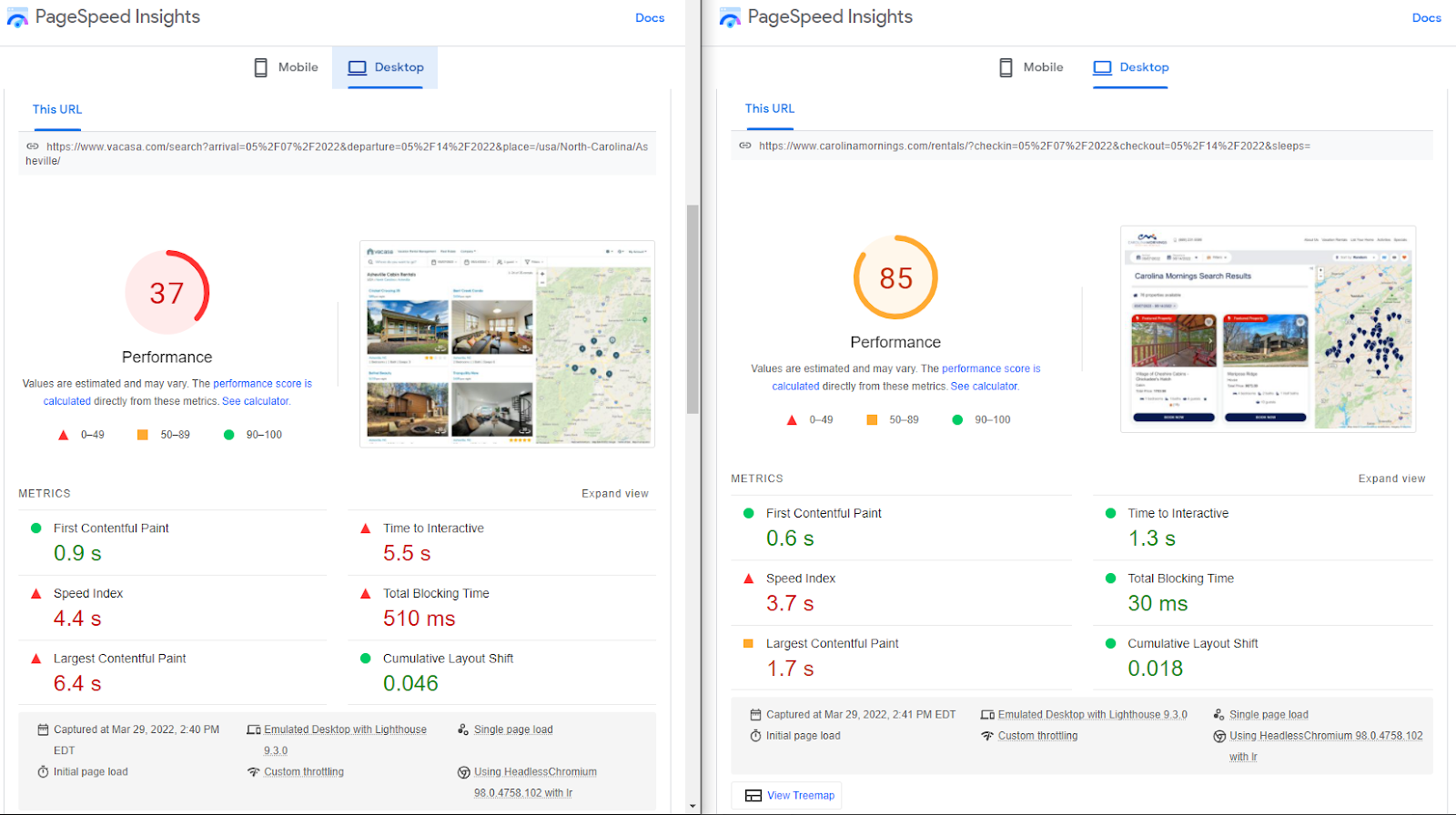This screenshot has width=1456, height=815.
Task: Click Time to Interactive 5.5 s metric
Action: click(x=501, y=542)
